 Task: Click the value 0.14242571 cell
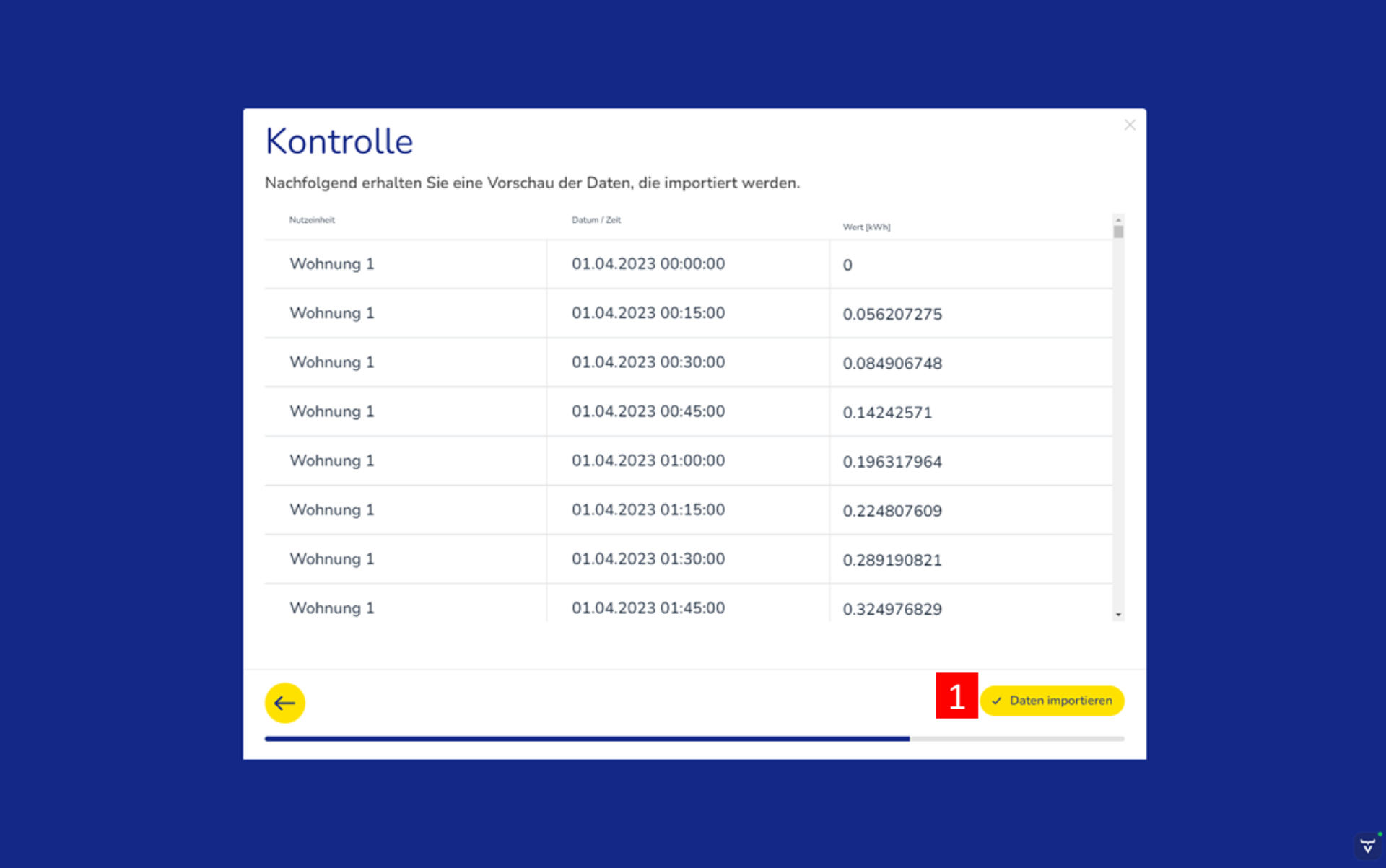pyautogui.click(x=886, y=413)
